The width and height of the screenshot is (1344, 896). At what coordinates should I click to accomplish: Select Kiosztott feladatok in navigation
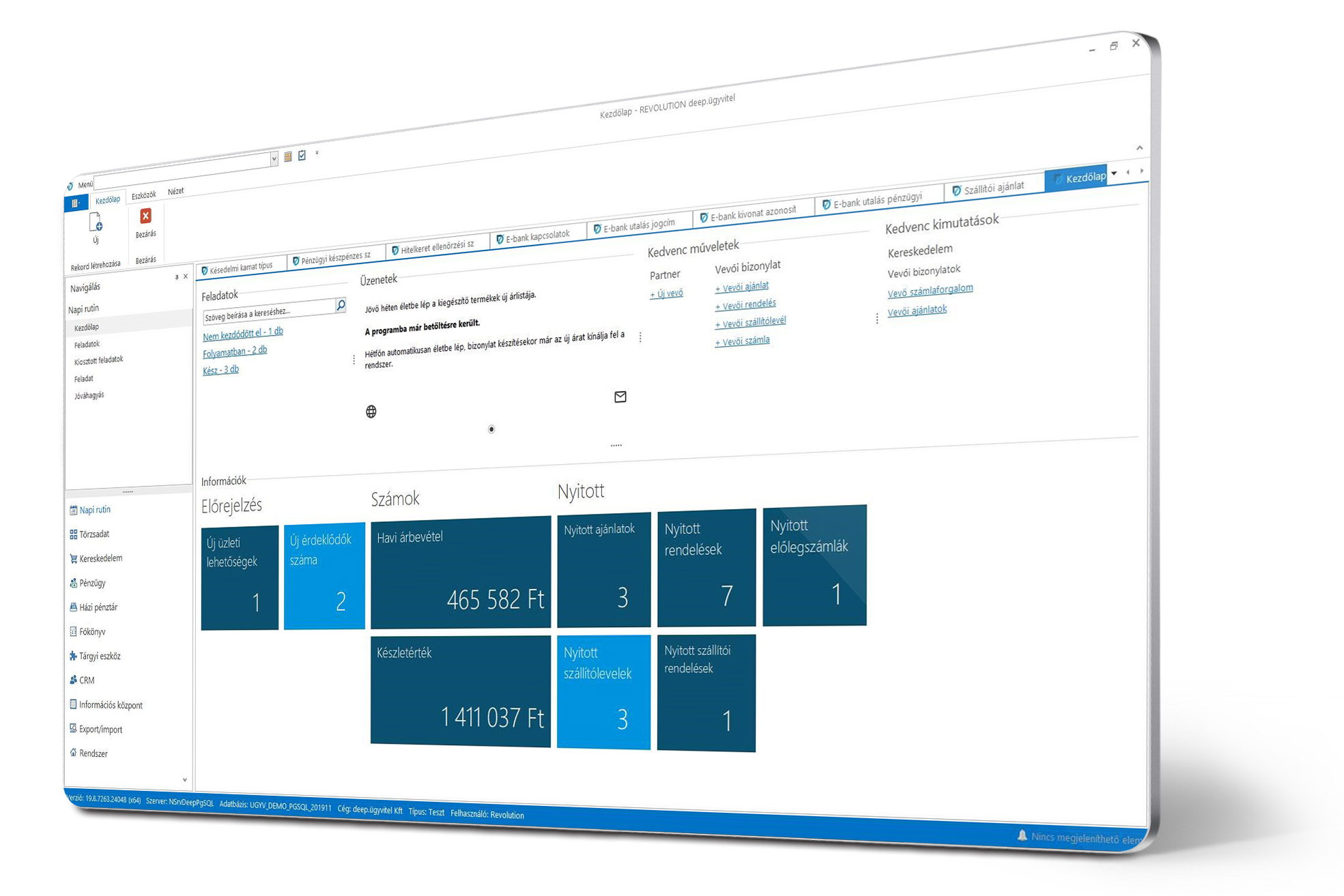click(x=98, y=360)
